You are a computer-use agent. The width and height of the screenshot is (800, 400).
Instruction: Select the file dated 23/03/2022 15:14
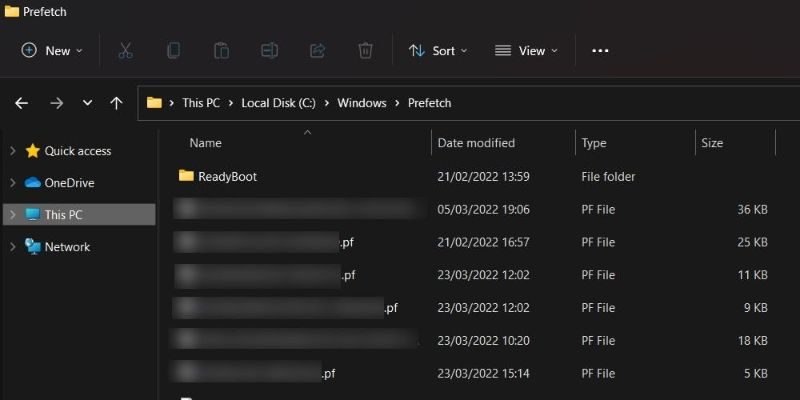coord(469,373)
